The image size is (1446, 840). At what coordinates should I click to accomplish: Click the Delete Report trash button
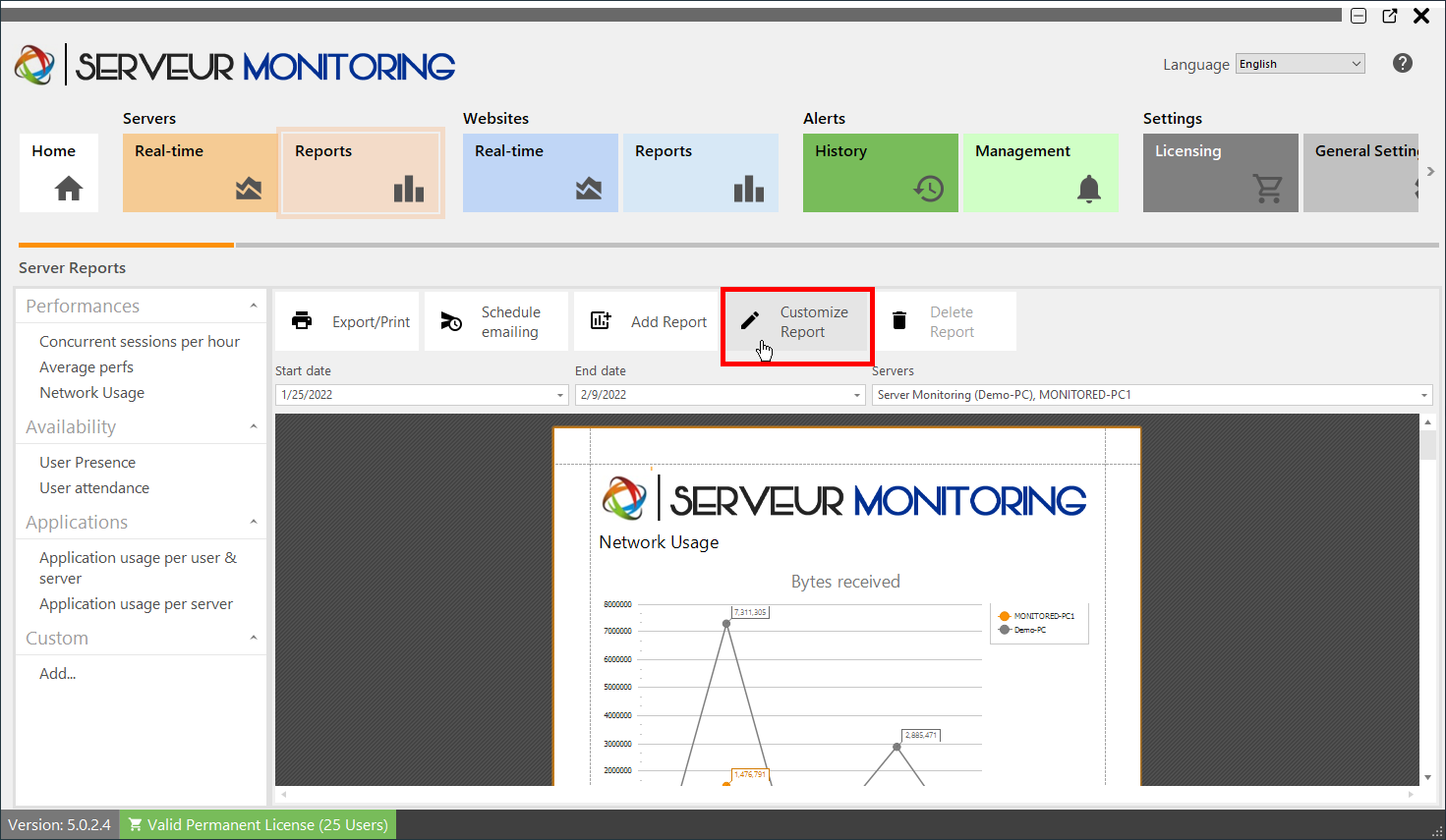coord(945,321)
